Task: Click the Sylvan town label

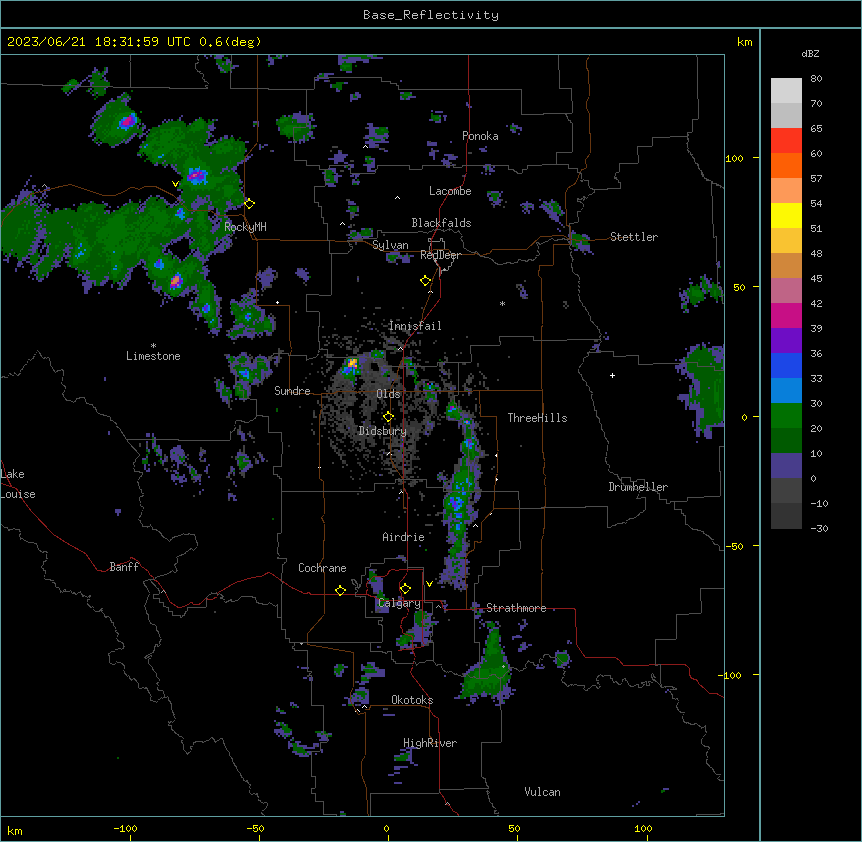Action: (390, 245)
